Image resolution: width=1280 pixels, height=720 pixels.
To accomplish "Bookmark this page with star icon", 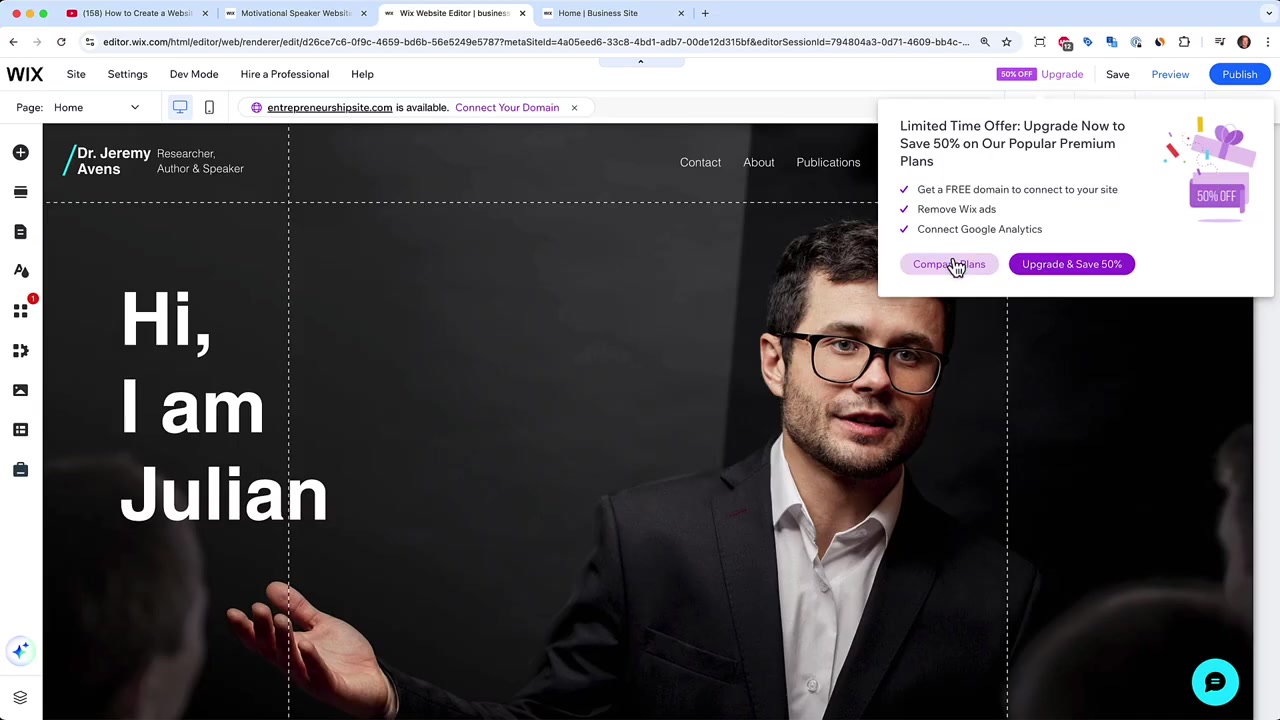I will click(1007, 42).
